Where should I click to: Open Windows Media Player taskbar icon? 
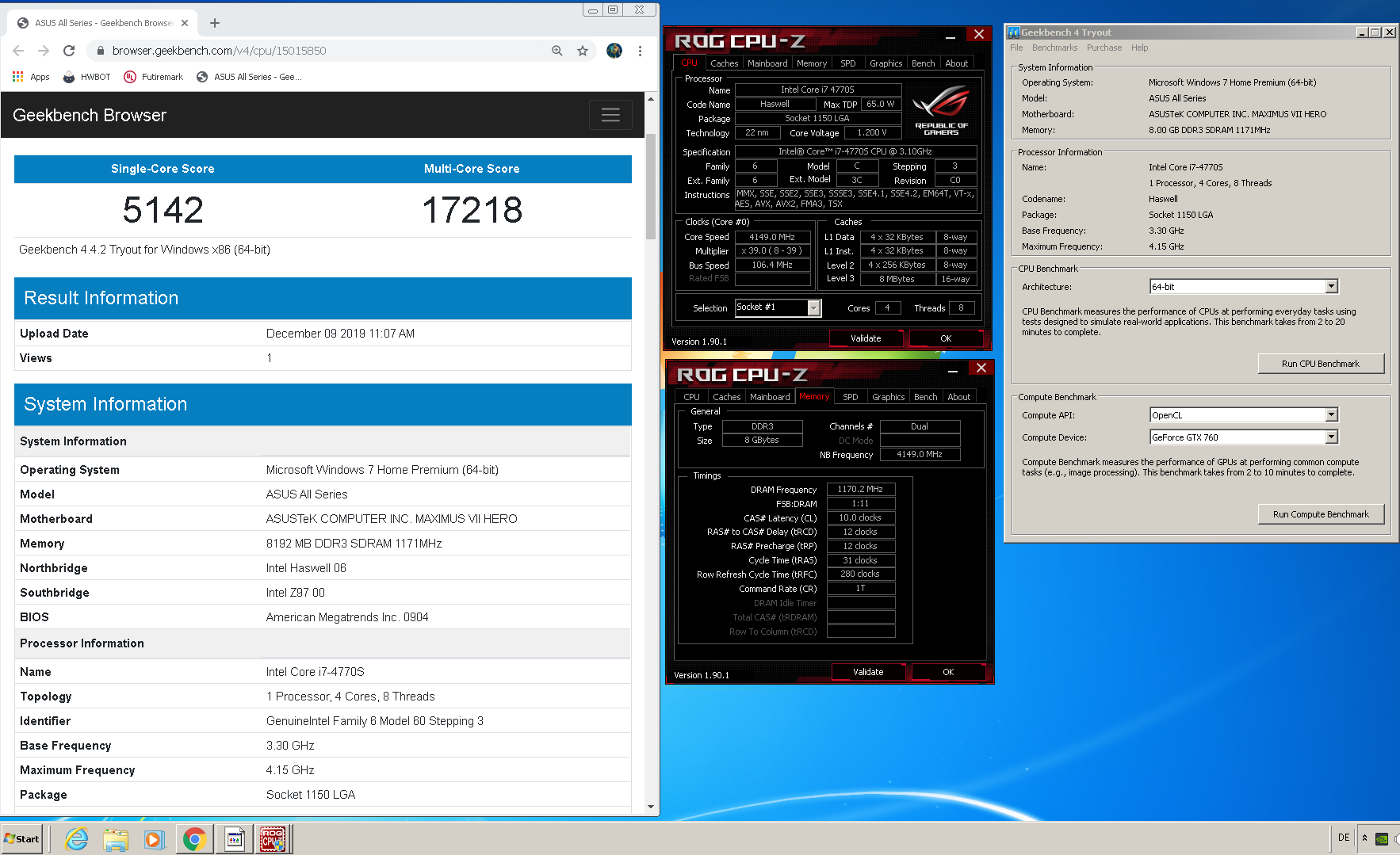154,839
